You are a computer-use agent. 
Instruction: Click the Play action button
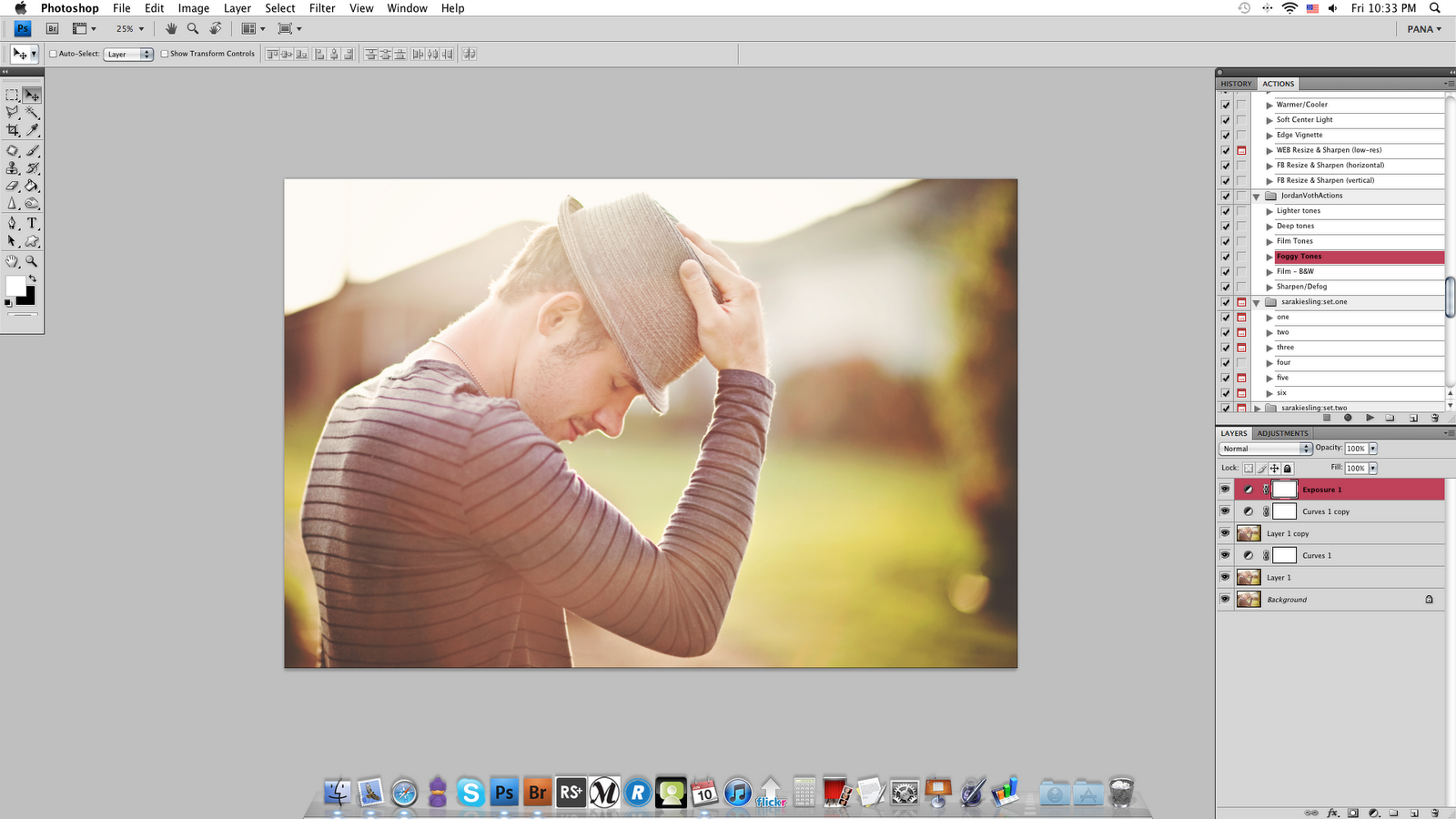tap(1370, 418)
